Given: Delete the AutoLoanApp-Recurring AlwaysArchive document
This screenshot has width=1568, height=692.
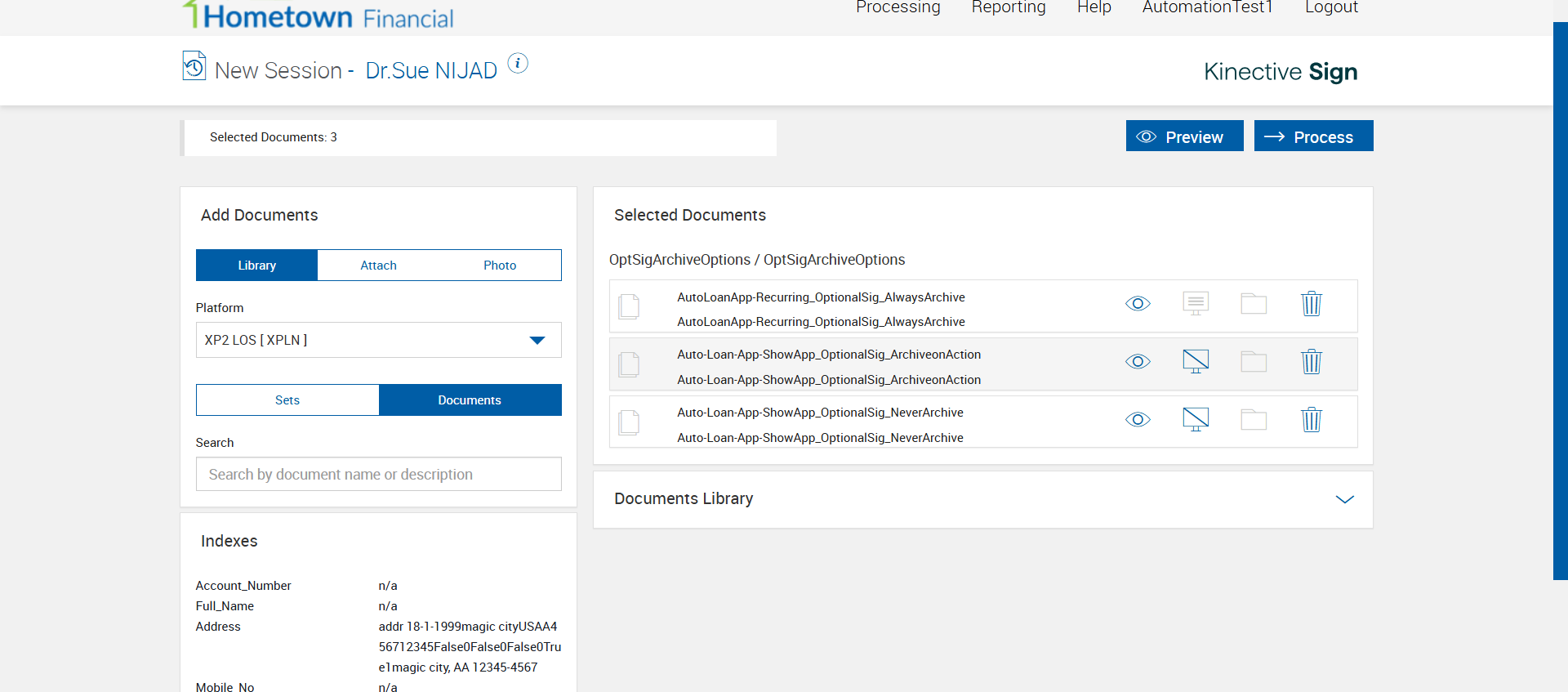Looking at the screenshot, I should [x=1311, y=304].
